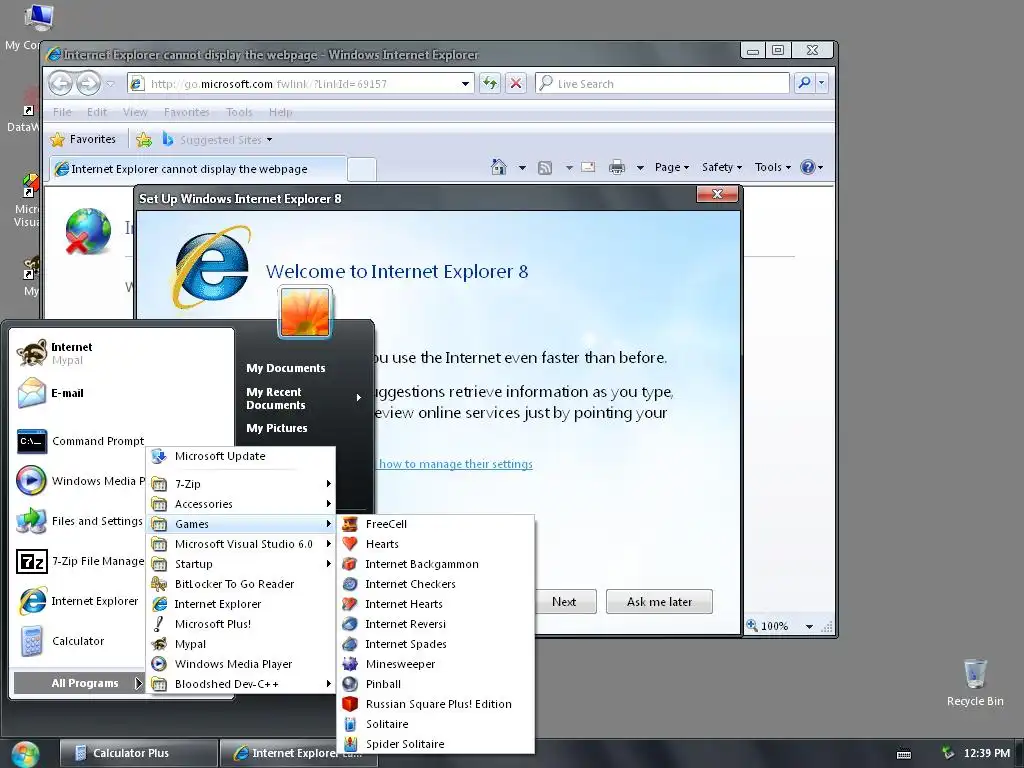1024x768 pixels.
Task: Click the IE Stop loading button
Action: coord(516,83)
